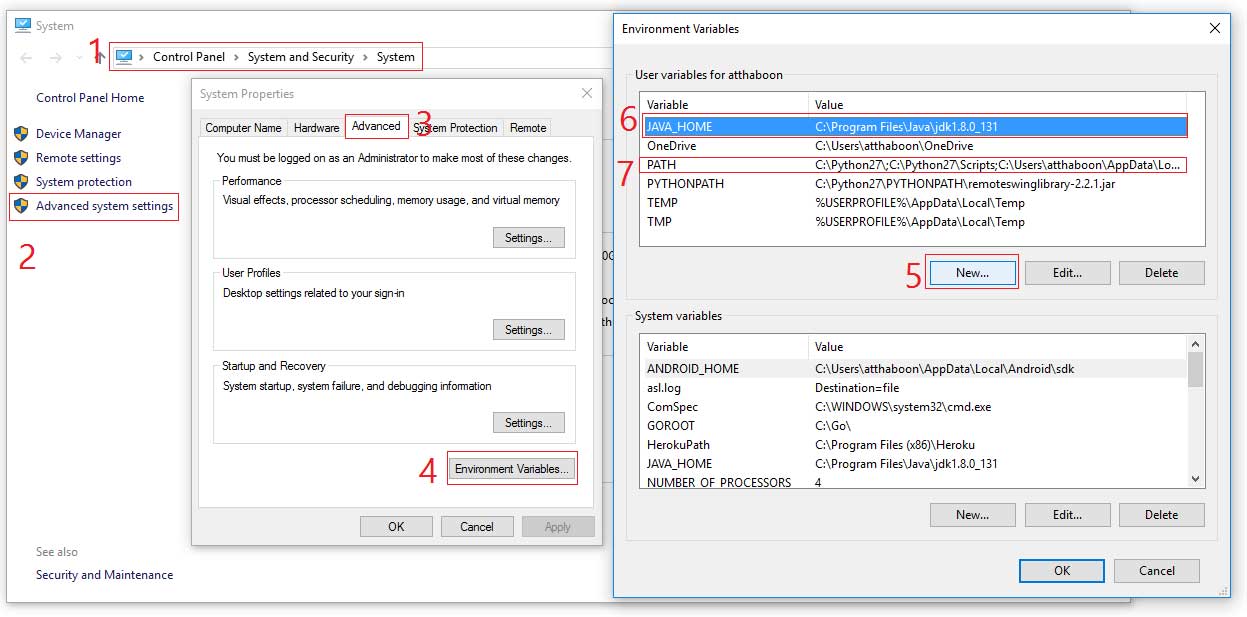Confirm System Properties with OK
1247x617 pixels.
click(396, 527)
